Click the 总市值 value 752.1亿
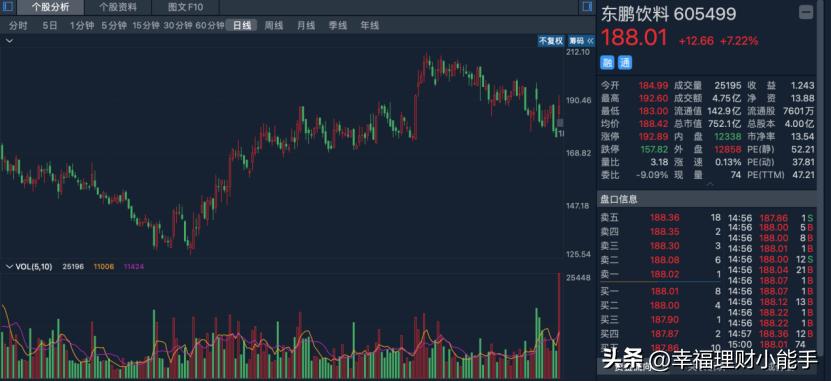Viewport: 831px width, 382px height. click(724, 124)
